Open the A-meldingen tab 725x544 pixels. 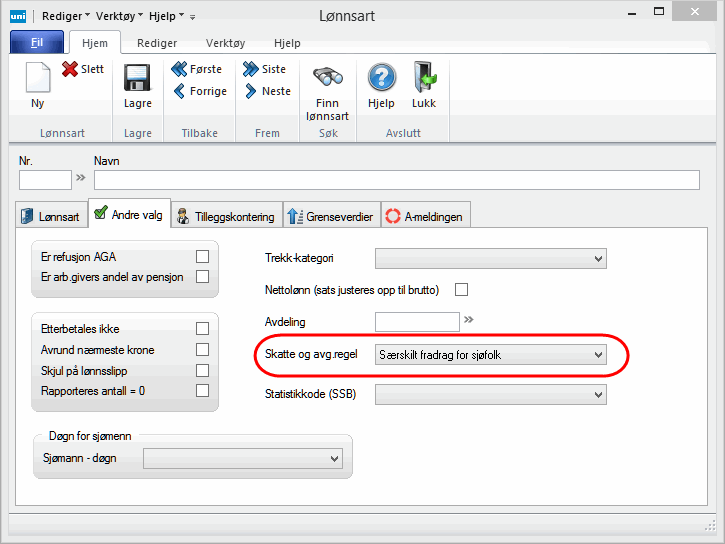[x=426, y=215]
